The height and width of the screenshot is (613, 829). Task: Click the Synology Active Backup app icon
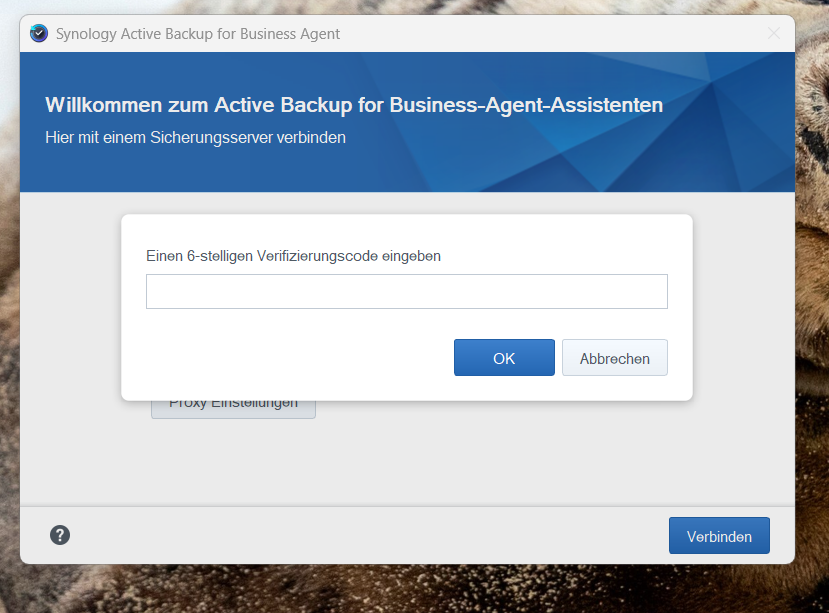[x=39, y=33]
